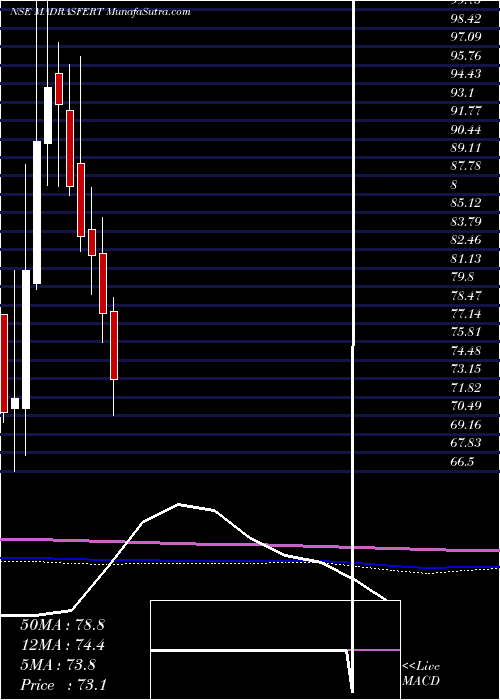Click the 78.47 price axis label
Viewport: 500px width, 700px height.
click(466, 295)
